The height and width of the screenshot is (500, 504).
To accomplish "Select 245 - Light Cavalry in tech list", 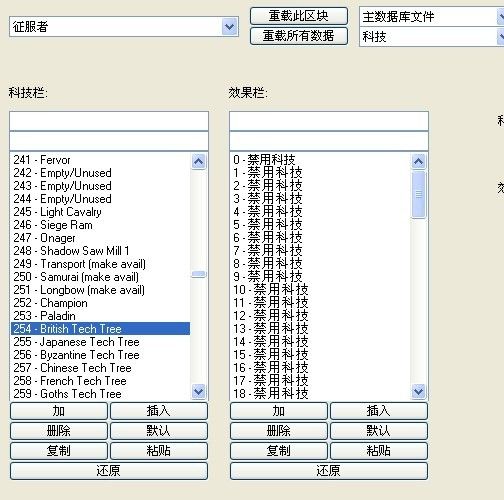I will (100, 212).
